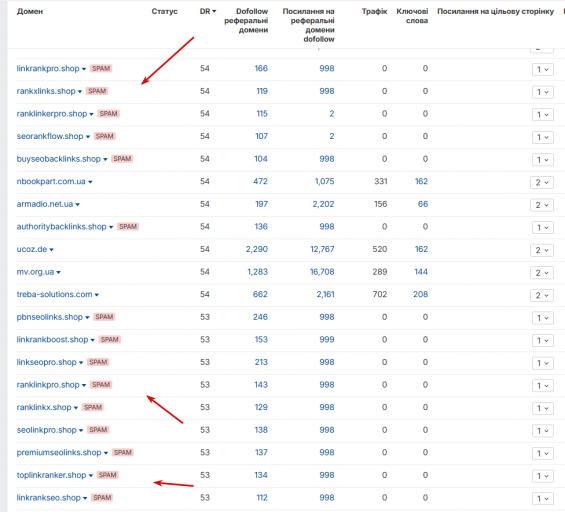Expand dropdown arrow next to mv.org.ua
The width and height of the screenshot is (565, 512).
tap(58, 272)
